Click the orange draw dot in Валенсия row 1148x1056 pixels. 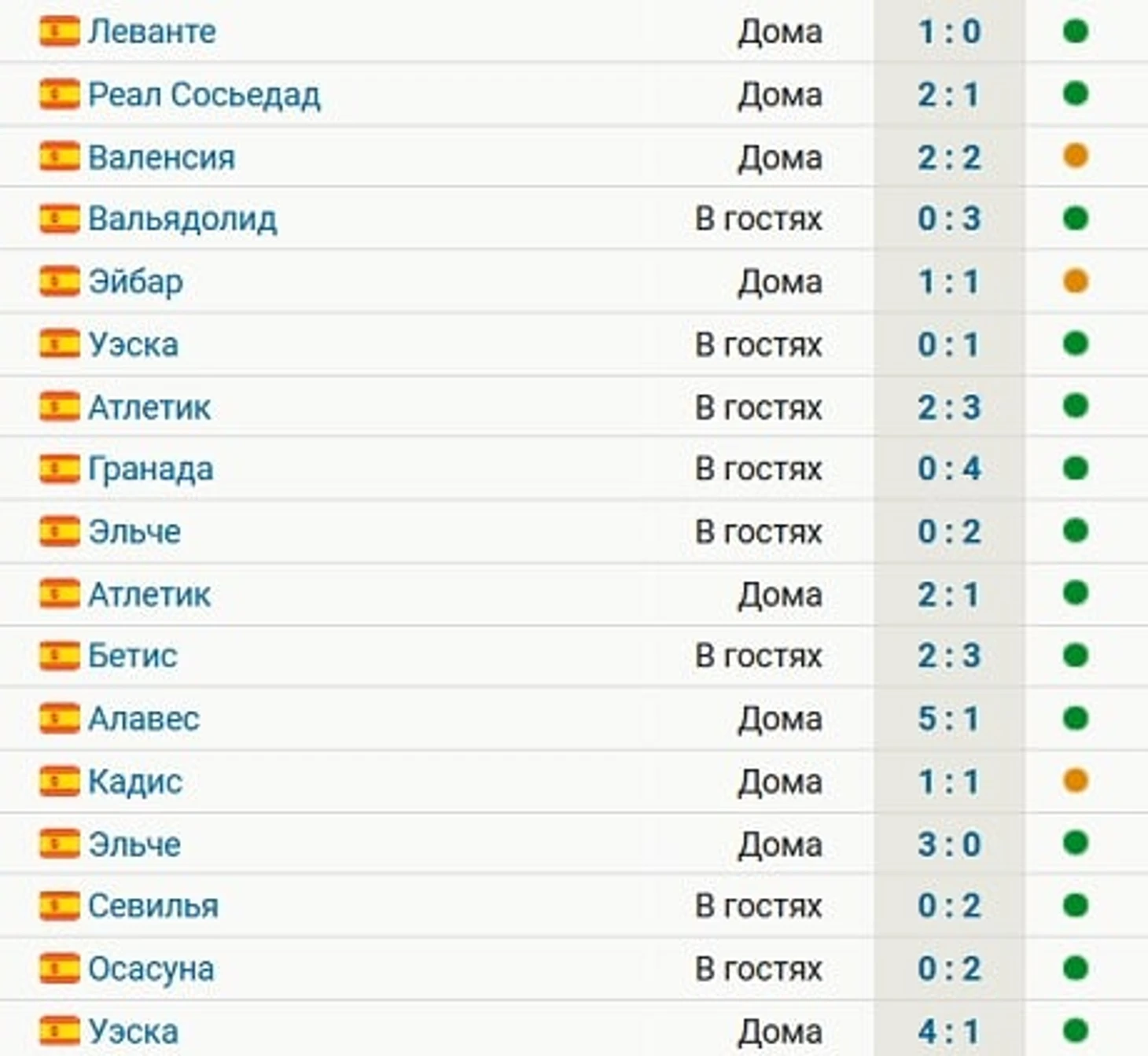point(1075,156)
